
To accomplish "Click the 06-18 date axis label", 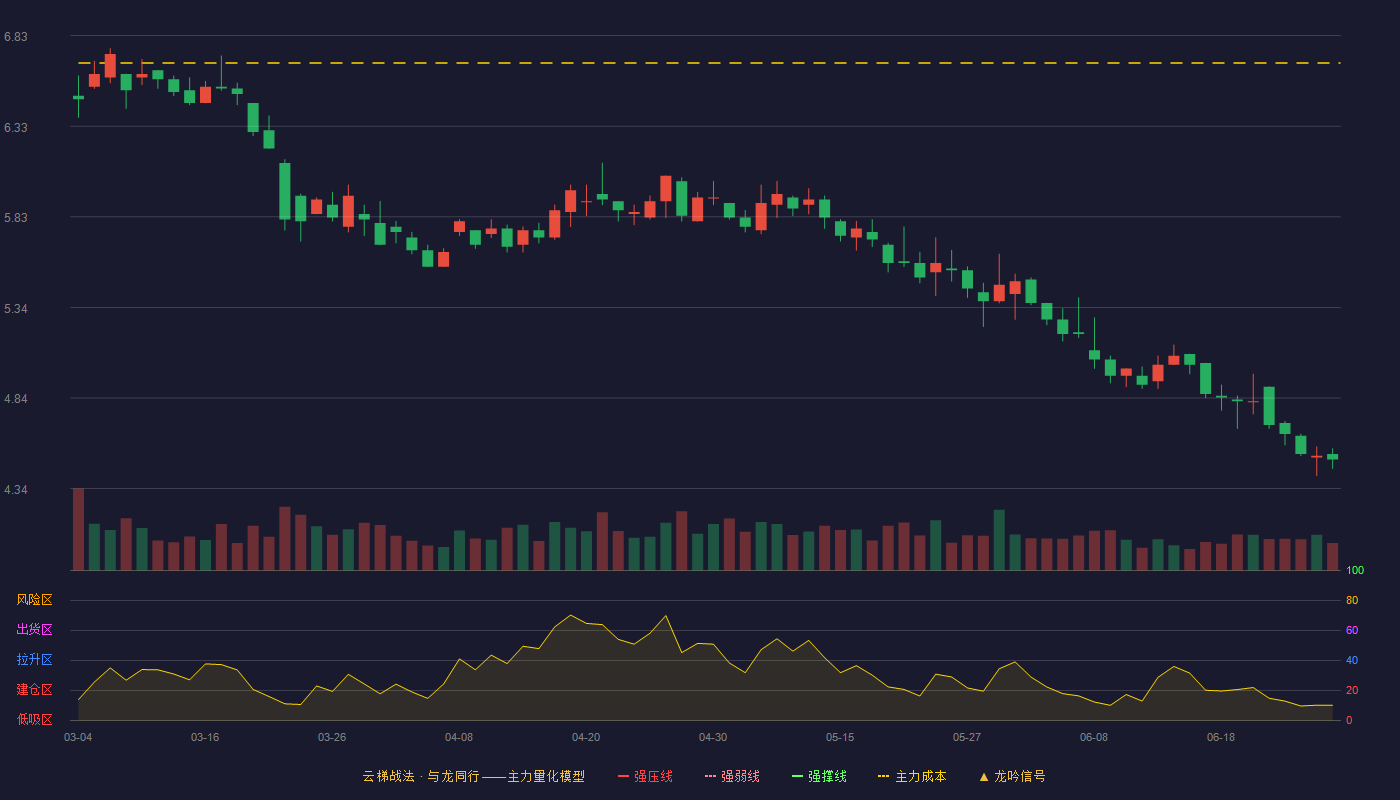I will [1221, 737].
